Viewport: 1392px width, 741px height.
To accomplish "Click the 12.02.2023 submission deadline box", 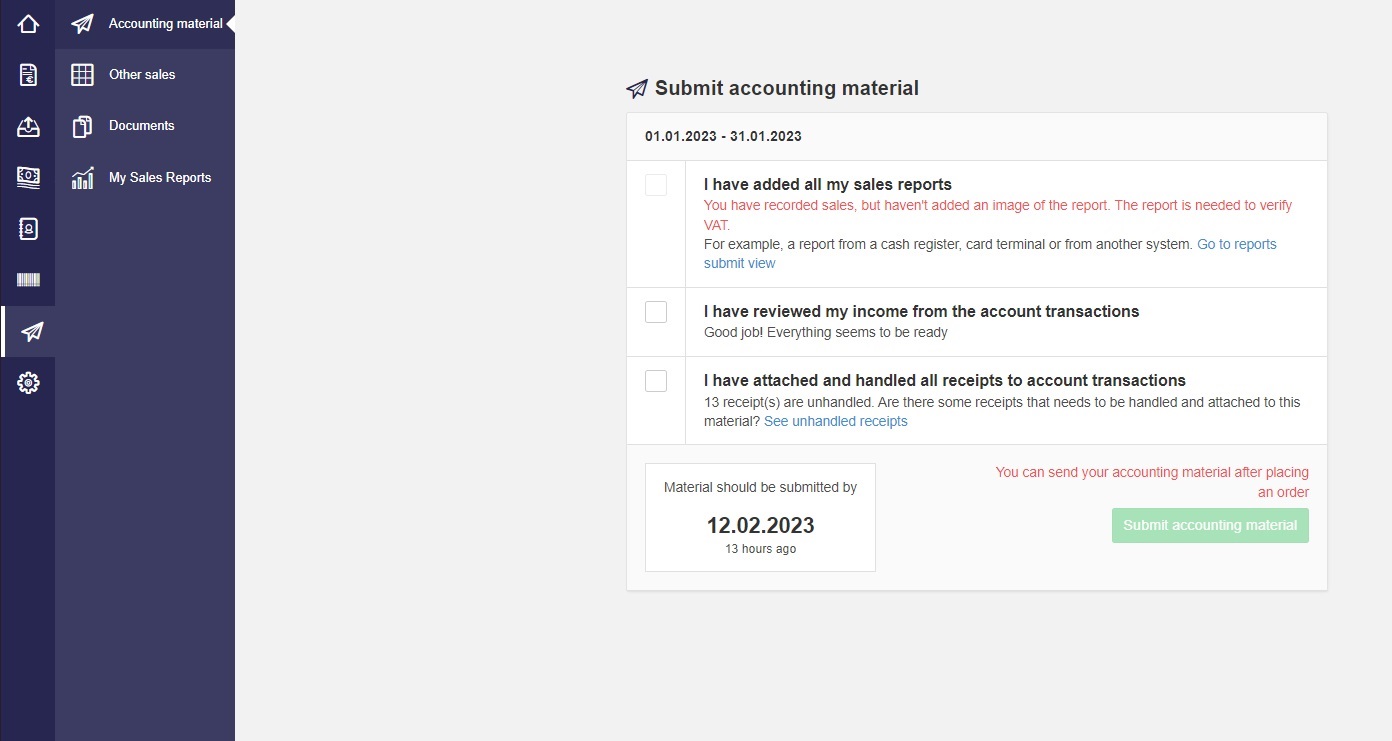I will tap(760, 517).
